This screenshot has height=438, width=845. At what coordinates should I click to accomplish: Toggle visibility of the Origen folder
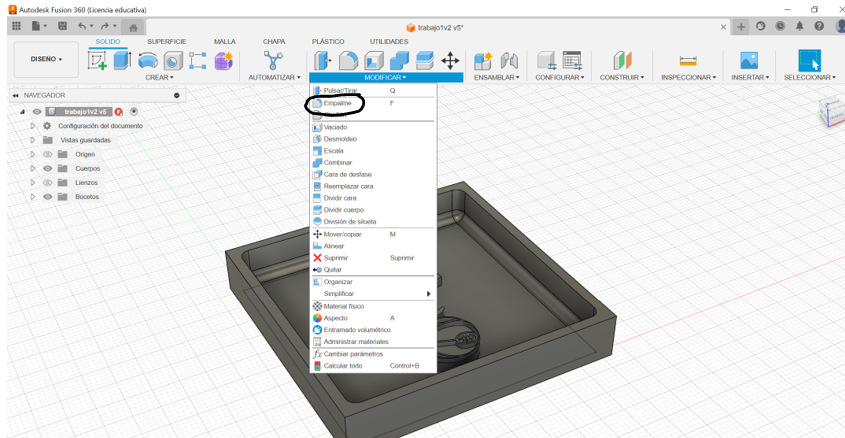click(47, 154)
